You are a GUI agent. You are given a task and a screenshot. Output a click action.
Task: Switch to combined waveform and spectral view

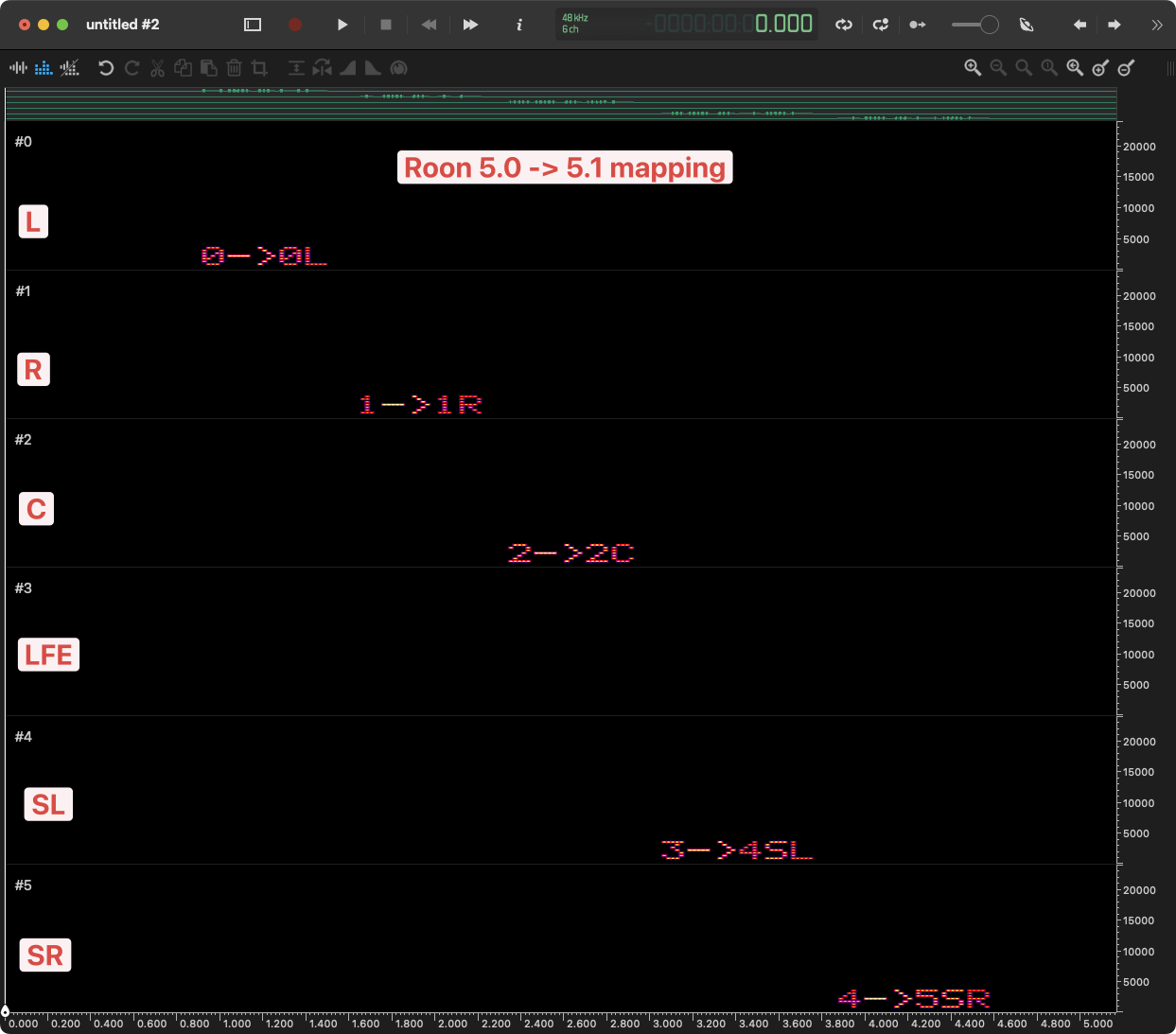[x=69, y=68]
